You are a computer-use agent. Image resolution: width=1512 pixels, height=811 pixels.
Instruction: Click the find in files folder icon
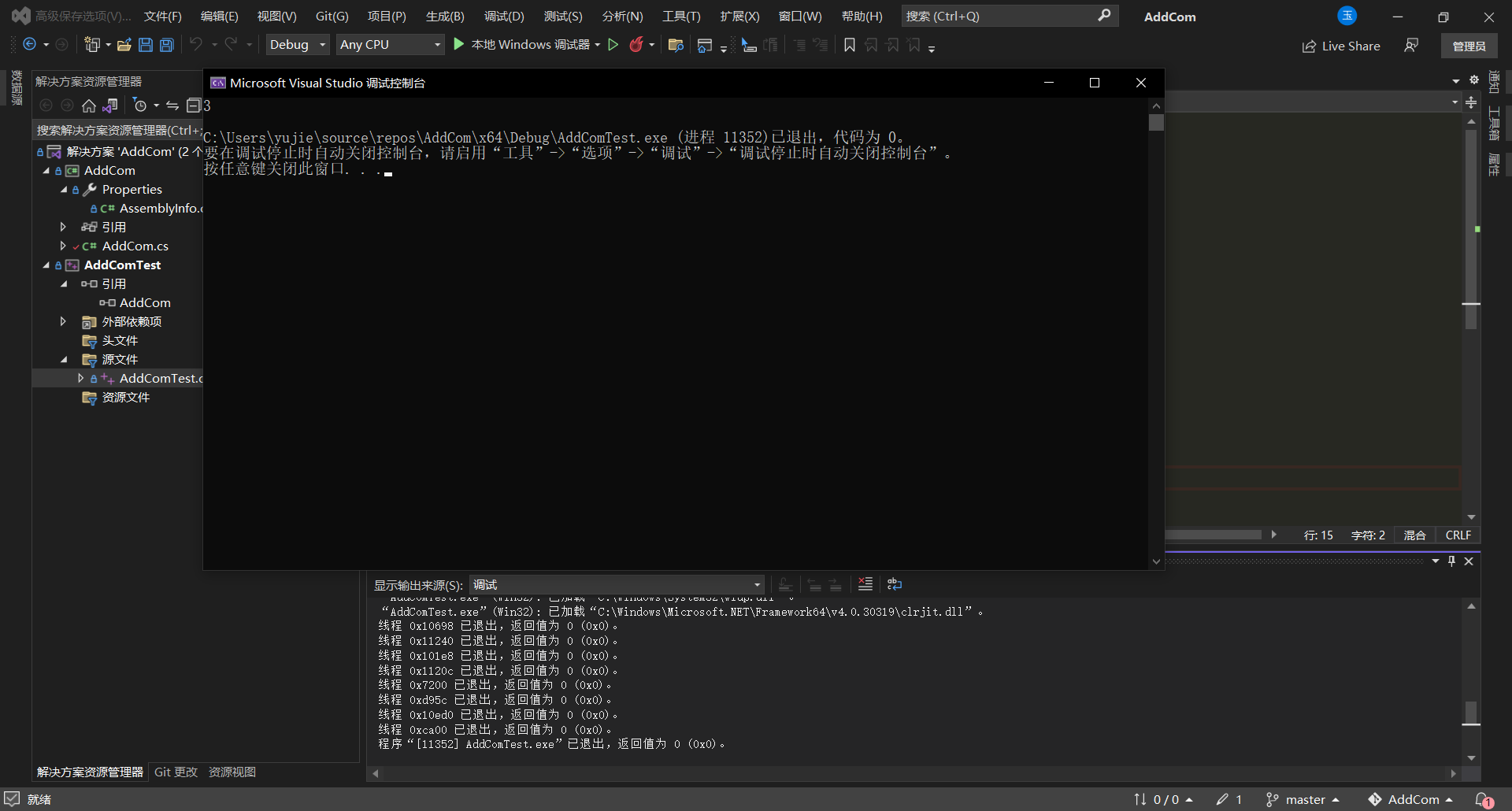click(676, 46)
